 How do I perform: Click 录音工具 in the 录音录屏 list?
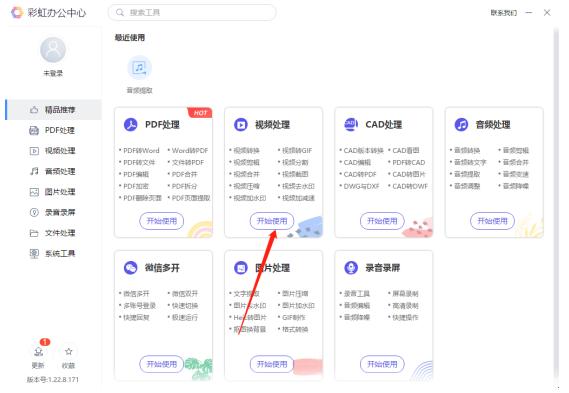(x=357, y=294)
